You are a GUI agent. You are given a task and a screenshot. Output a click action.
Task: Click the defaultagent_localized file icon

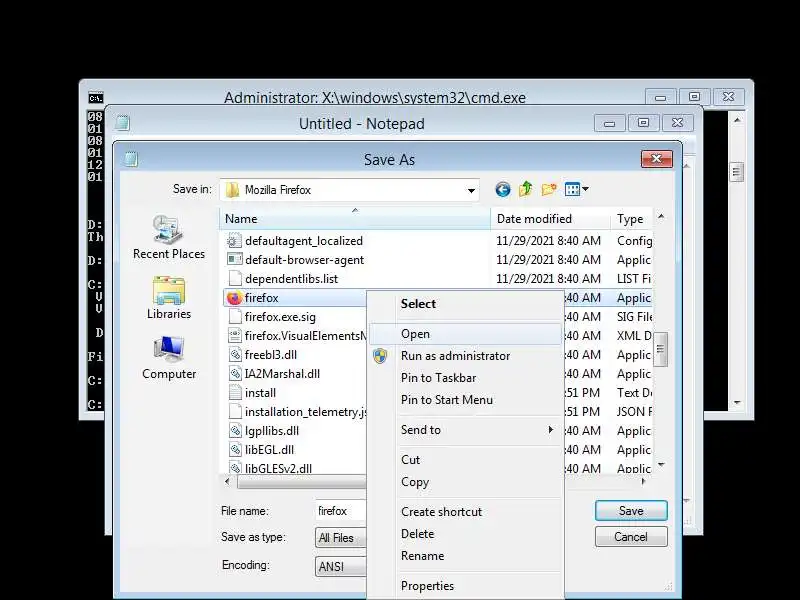coord(234,241)
